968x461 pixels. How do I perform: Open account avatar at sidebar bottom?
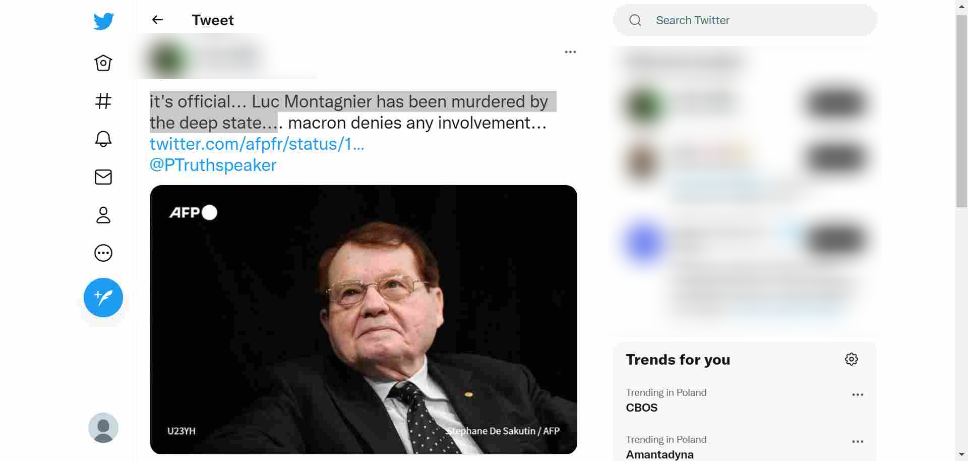coord(103,428)
